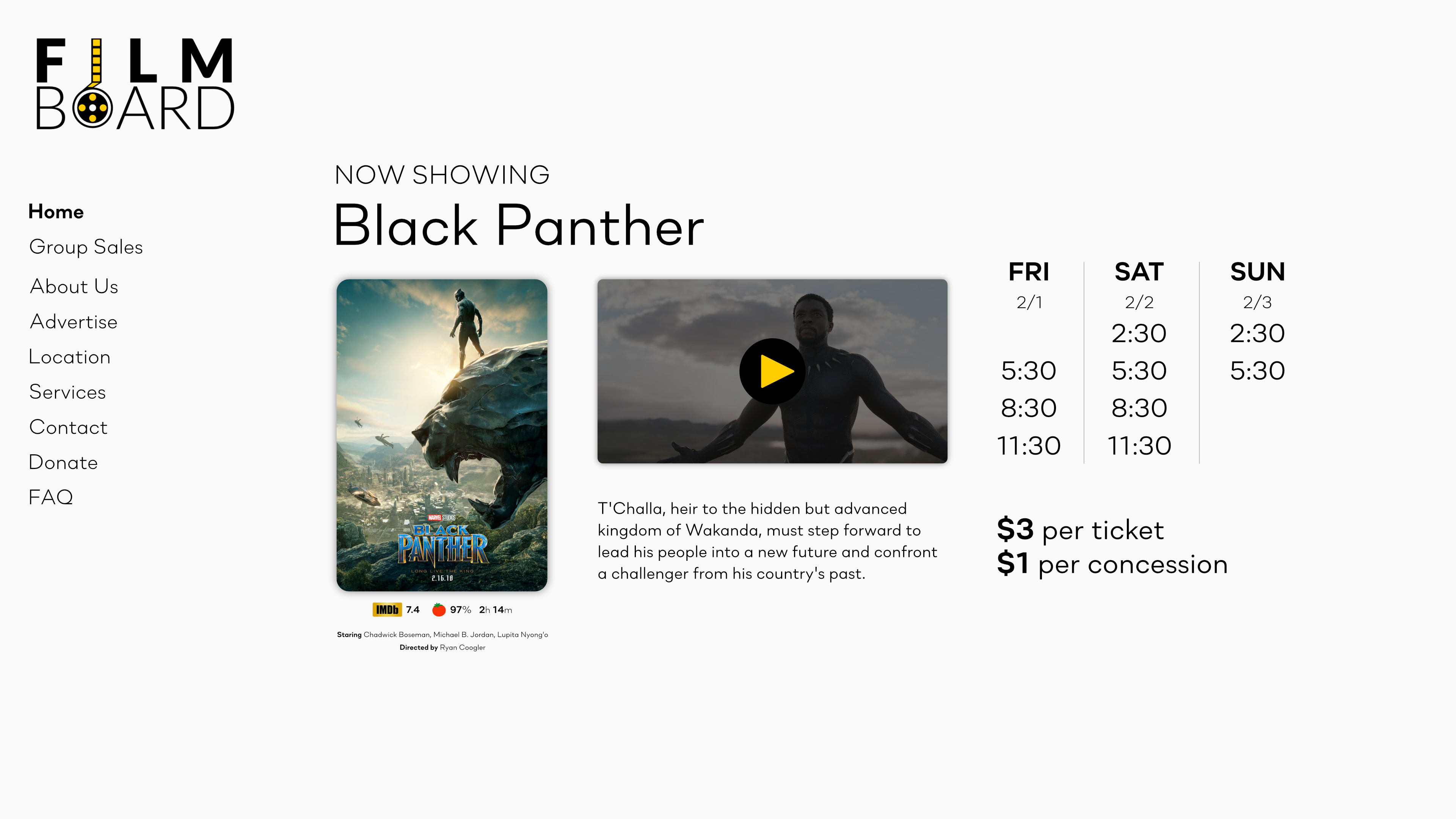Open the FAQ page
Image resolution: width=1456 pixels, height=819 pixels.
[51, 497]
